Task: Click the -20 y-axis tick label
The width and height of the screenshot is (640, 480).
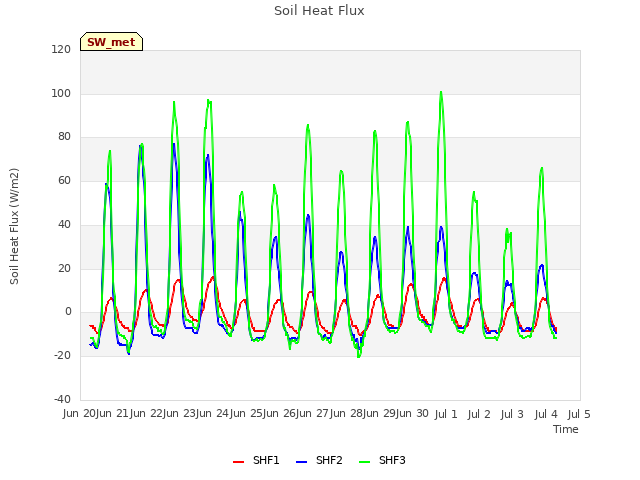Action: click(62, 356)
